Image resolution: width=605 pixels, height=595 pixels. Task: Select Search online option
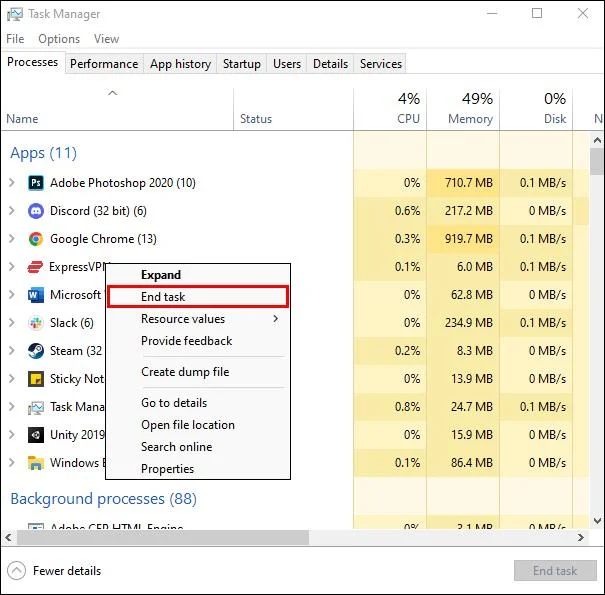198,447
